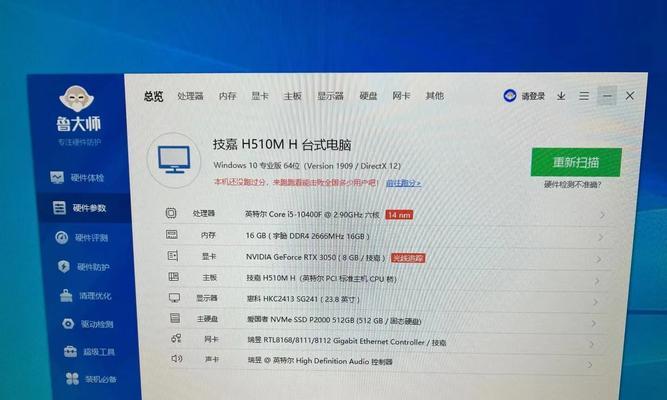Click the green 重新扫描 button

click(x=576, y=162)
